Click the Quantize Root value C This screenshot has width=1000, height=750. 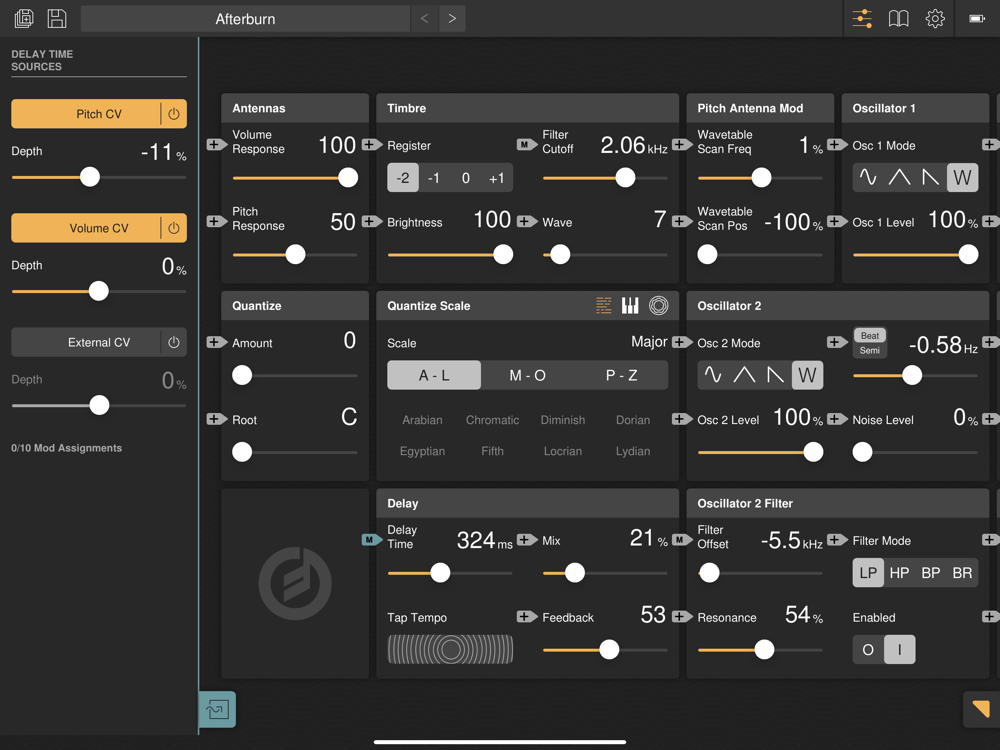click(349, 417)
